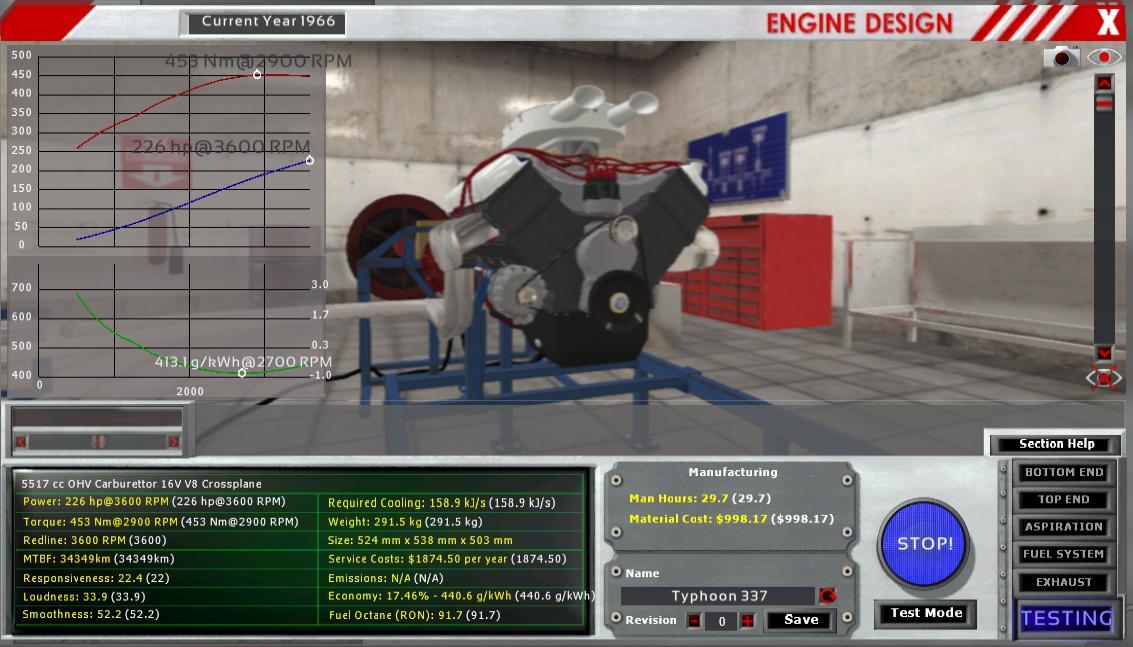Viewport: 1133px width, 647px height.
Task: Decrease revision with the minus icon
Action: click(694, 621)
